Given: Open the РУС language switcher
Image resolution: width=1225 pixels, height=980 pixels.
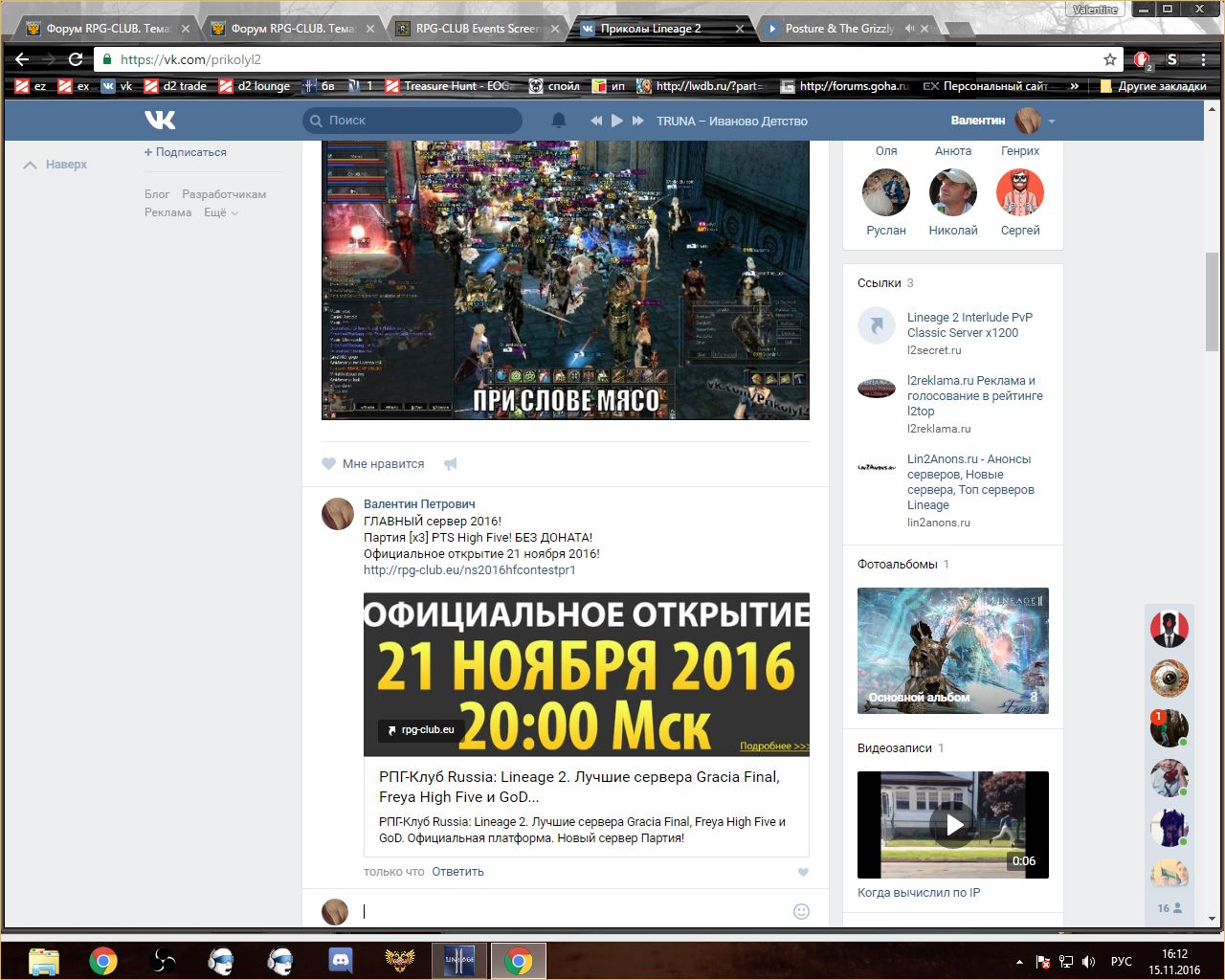Looking at the screenshot, I should click(1122, 962).
